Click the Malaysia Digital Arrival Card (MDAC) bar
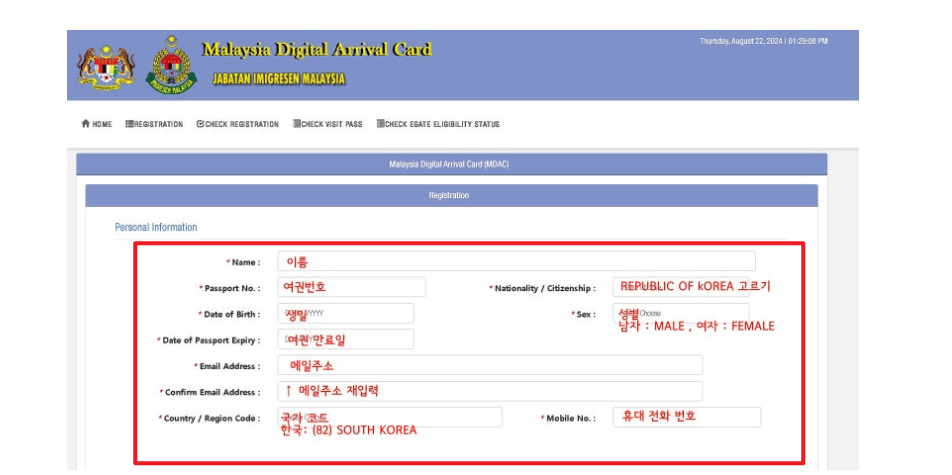The height and width of the screenshot is (475, 952). click(451, 165)
